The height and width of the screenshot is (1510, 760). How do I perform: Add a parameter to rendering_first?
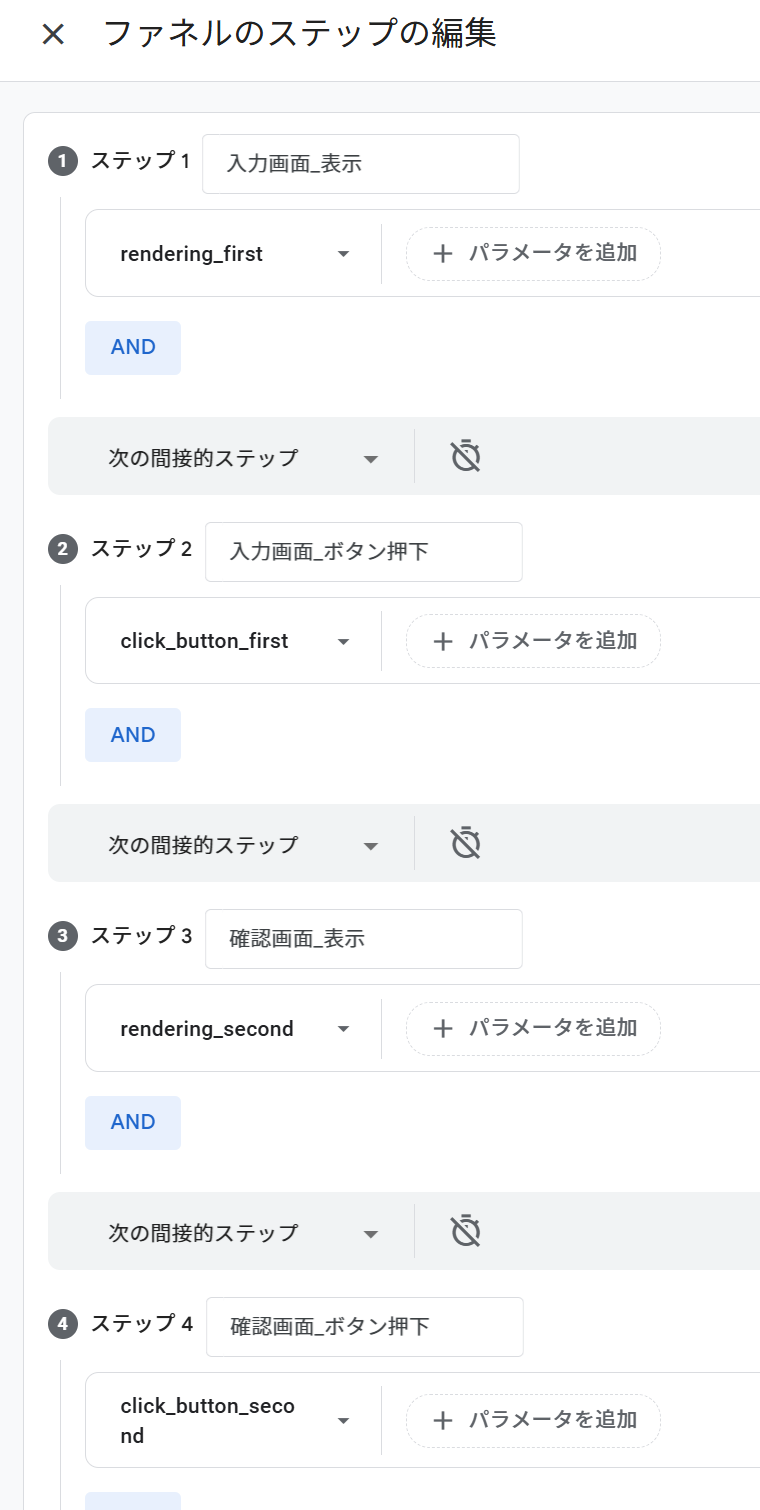coord(533,253)
